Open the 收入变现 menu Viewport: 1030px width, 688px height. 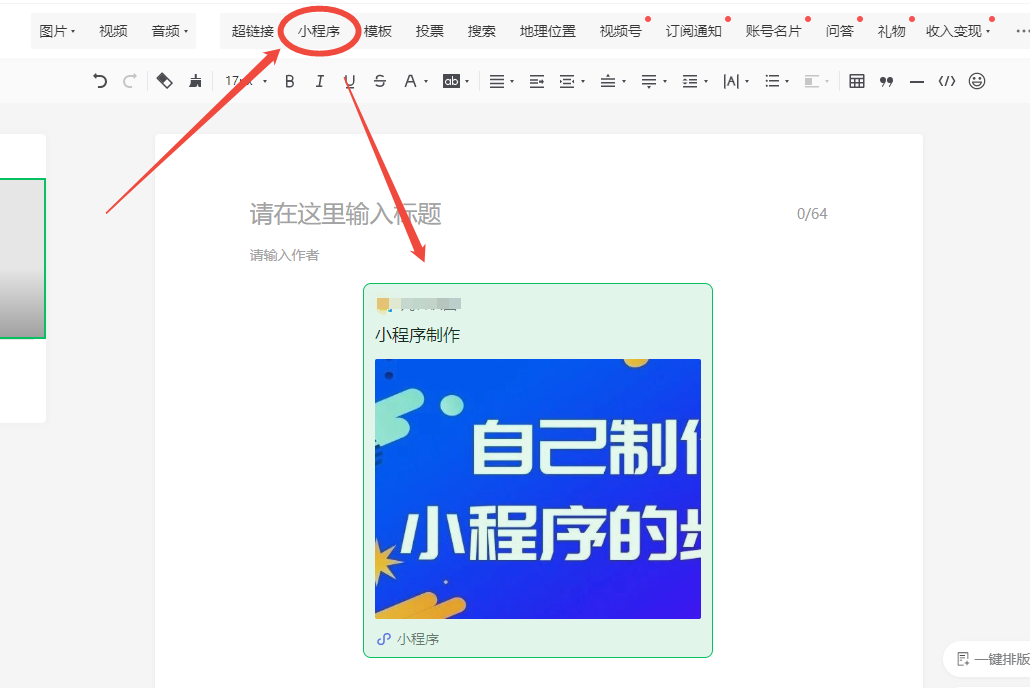958,31
